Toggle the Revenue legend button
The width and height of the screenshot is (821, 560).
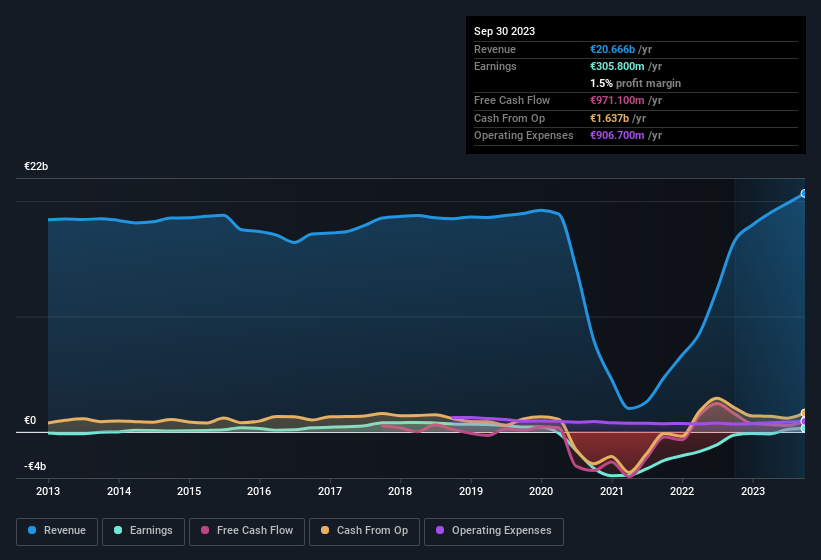click(57, 531)
